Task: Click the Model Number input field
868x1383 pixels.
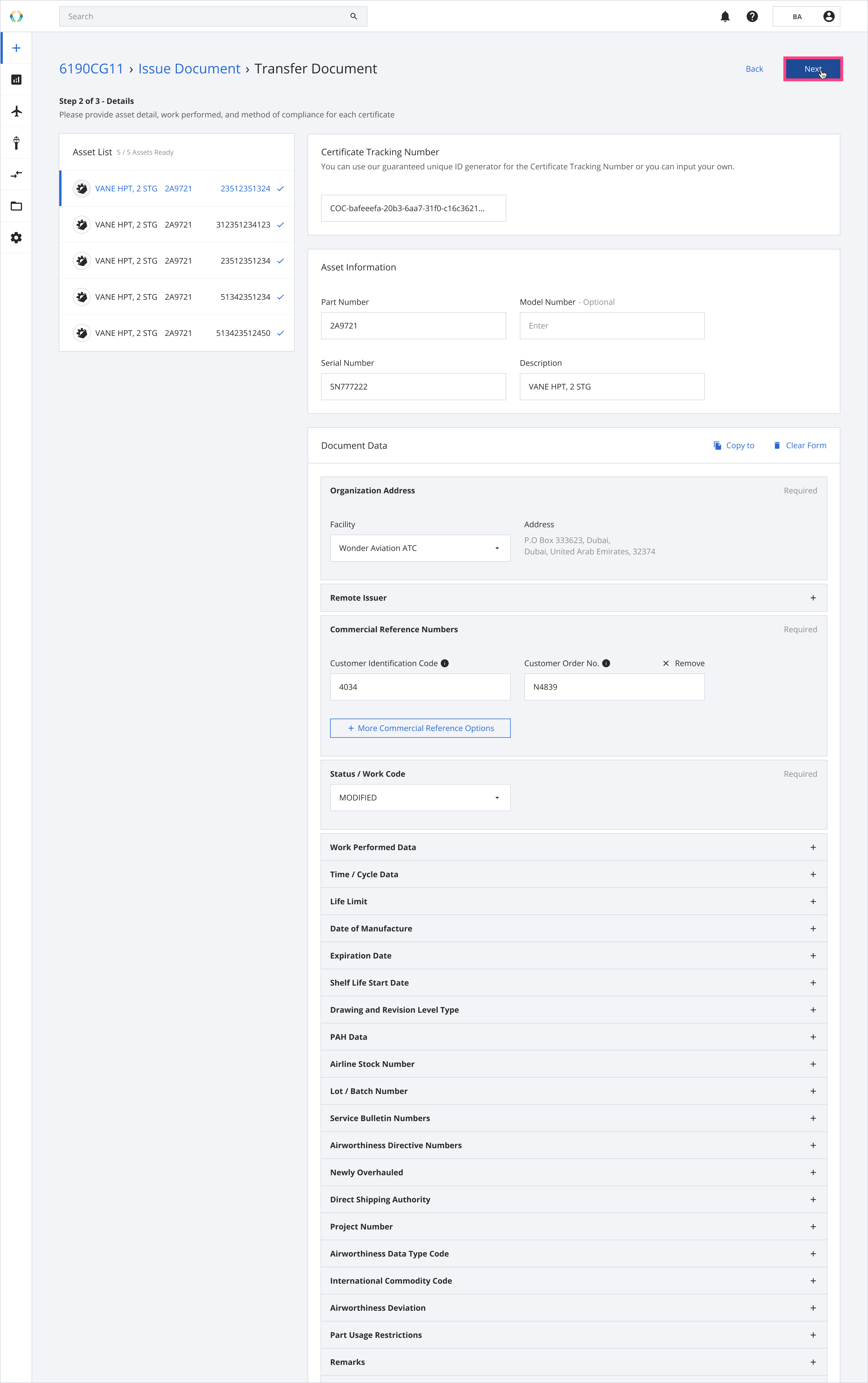Action: pos(612,325)
